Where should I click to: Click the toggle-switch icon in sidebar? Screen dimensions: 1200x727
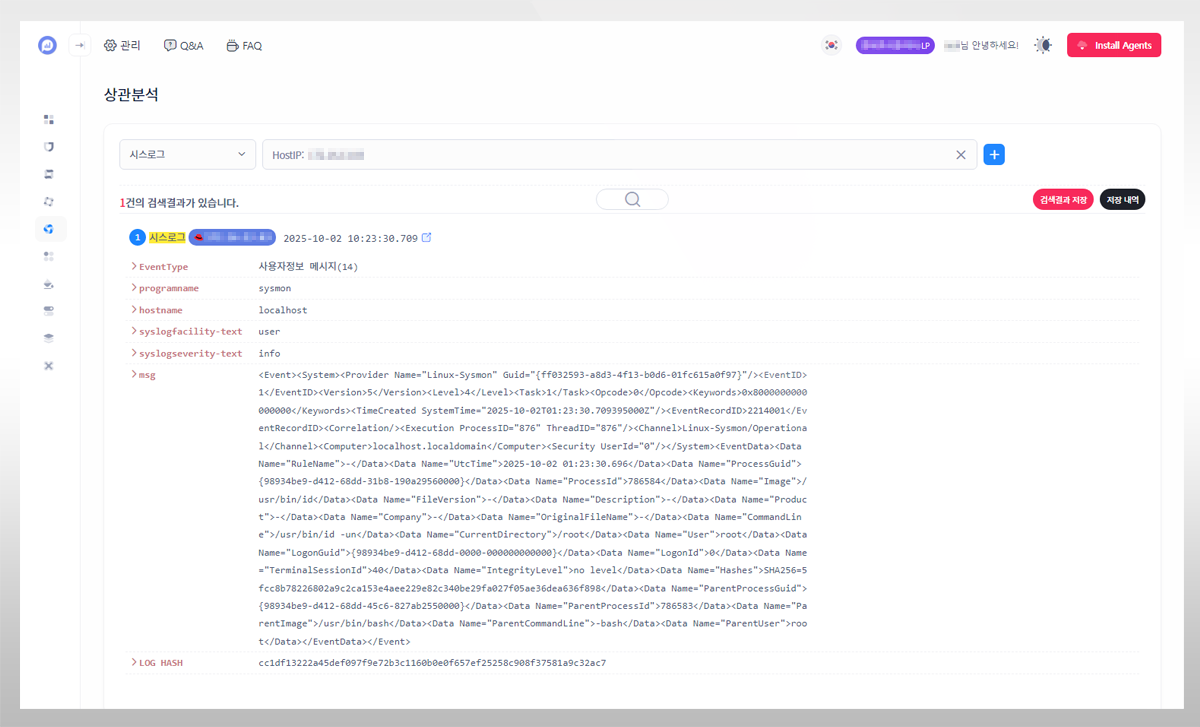pyautogui.click(x=49, y=310)
